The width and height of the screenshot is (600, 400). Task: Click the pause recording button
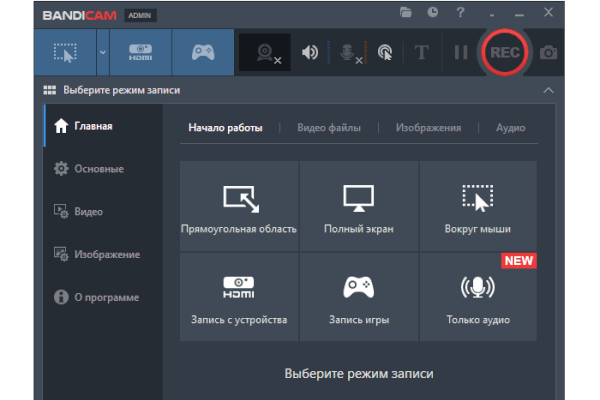(x=461, y=52)
